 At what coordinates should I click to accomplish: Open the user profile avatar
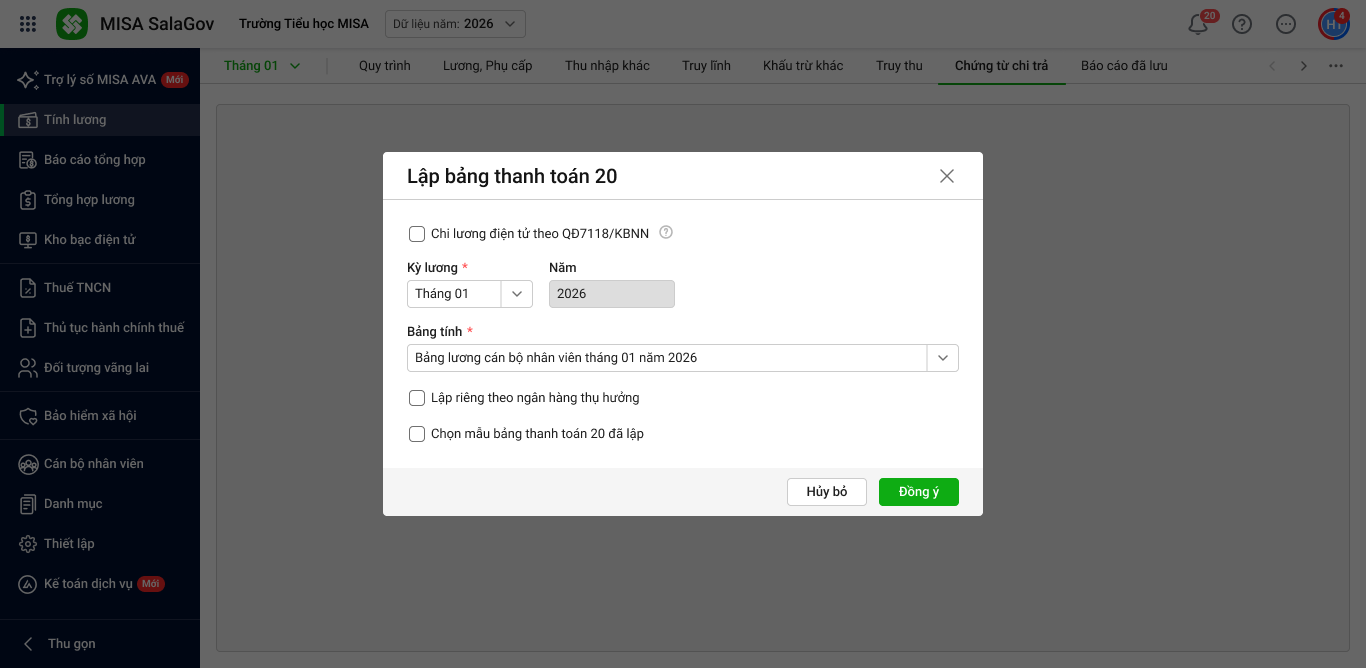click(x=1333, y=24)
